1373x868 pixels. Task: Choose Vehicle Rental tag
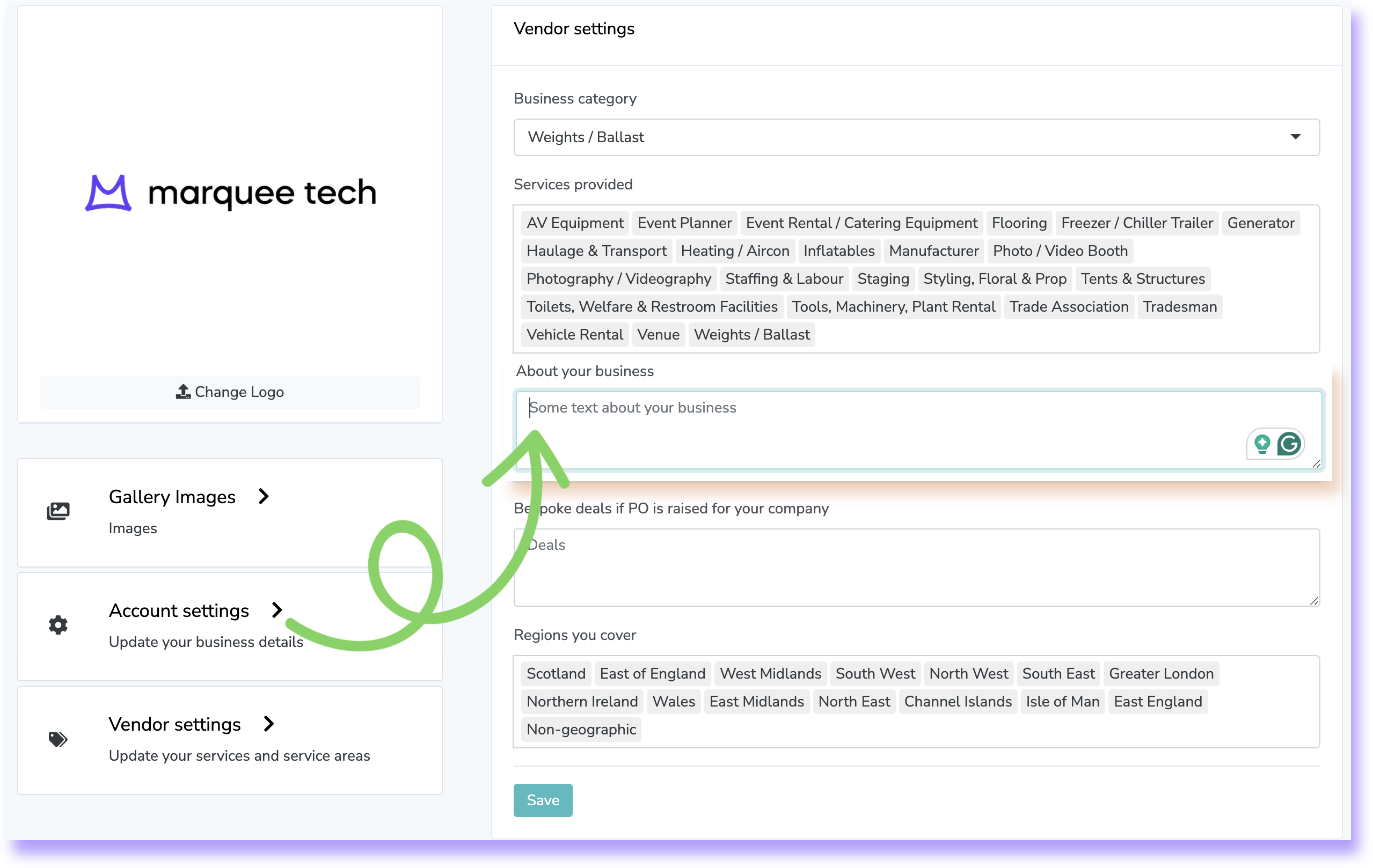pos(575,335)
